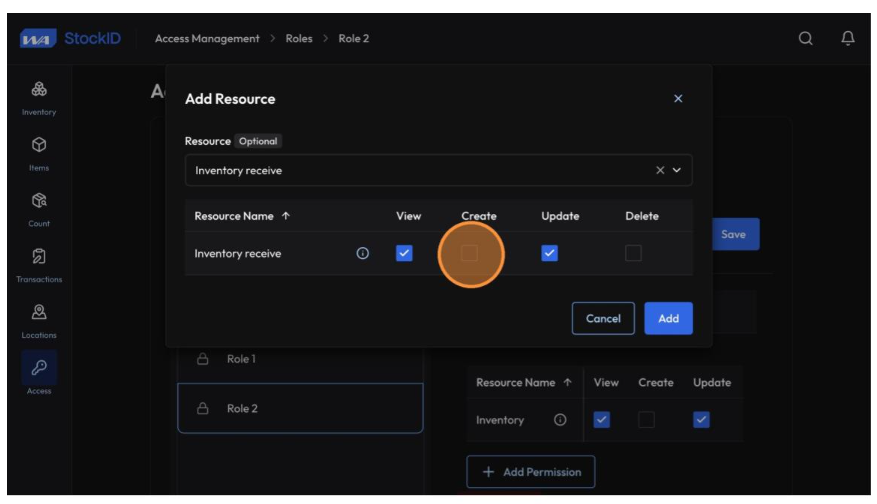Click the Update column header in dialog
Viewport: 877px width, 504px height.
(560, 216)
